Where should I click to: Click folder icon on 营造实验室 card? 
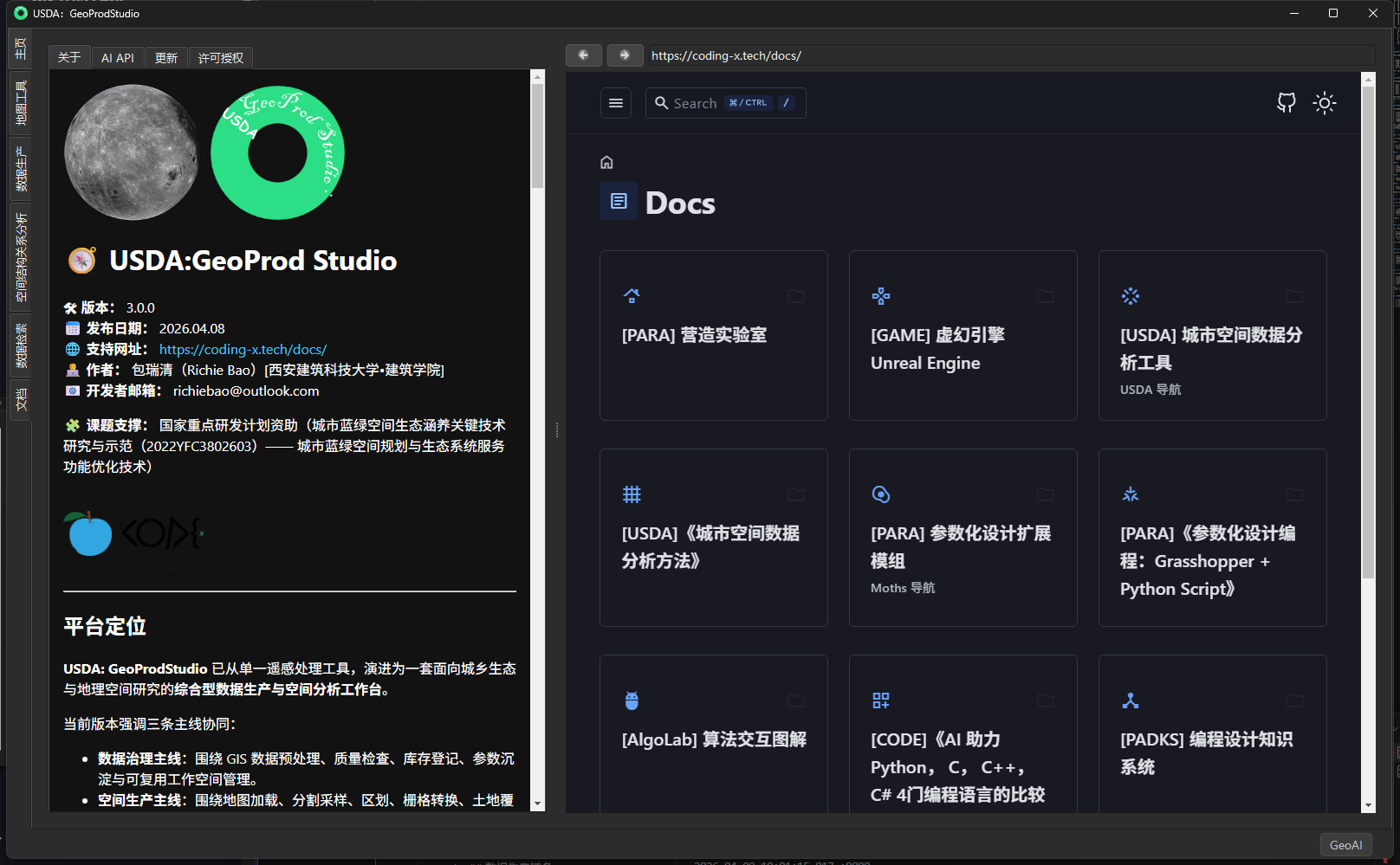(796, 296)
